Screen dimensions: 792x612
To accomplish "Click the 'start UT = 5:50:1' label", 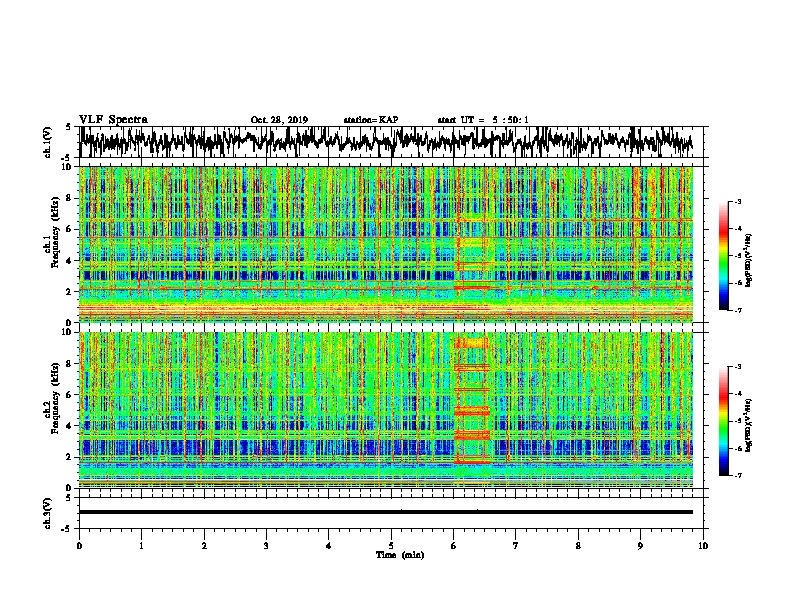I will point(483,120).
